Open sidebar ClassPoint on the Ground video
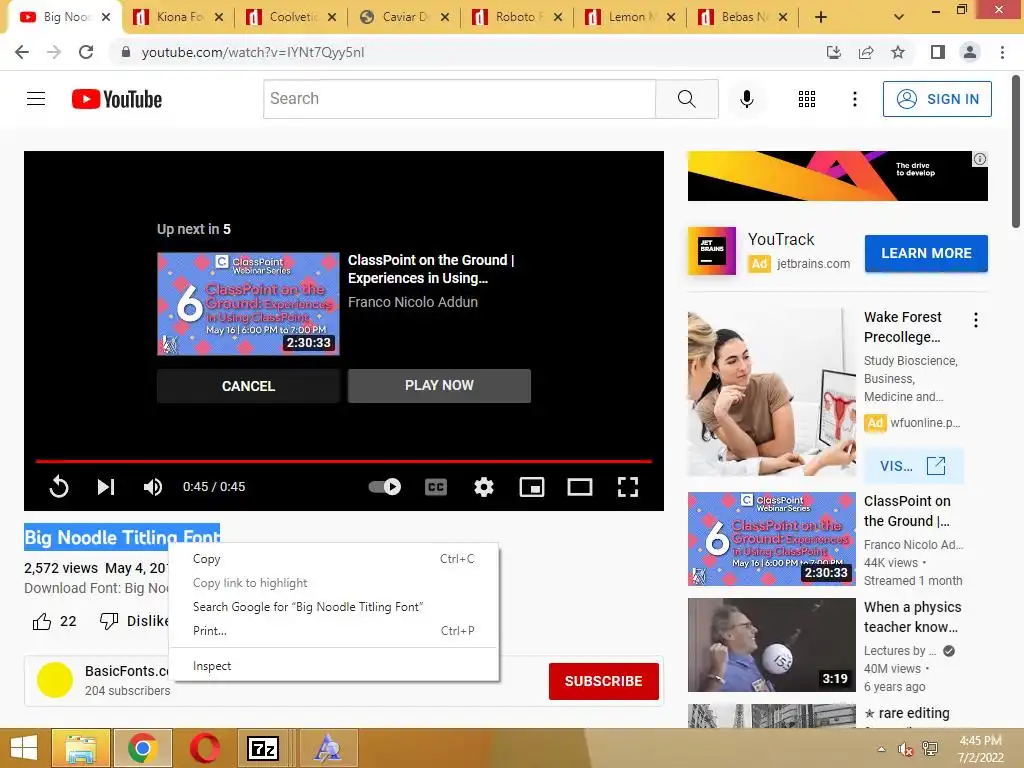1024x768 pixels. [x=771, y=539]
